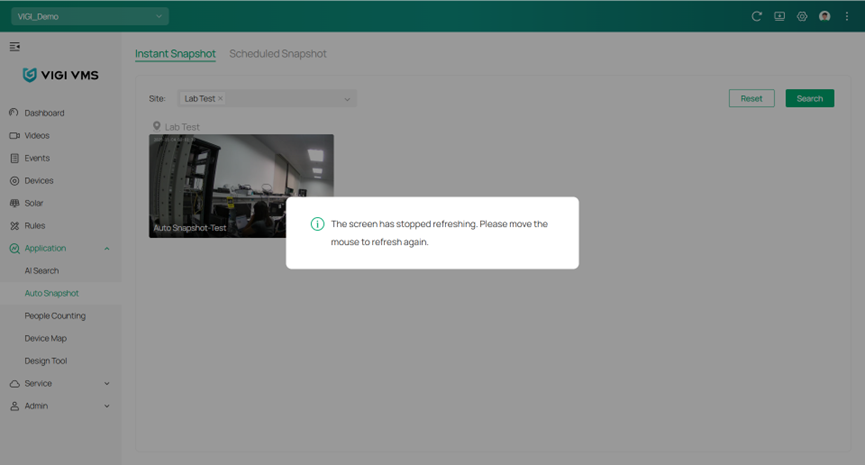The image size is (865, 465).
Task: Click the Service cloud icon
Action: (x=14, y=383)
